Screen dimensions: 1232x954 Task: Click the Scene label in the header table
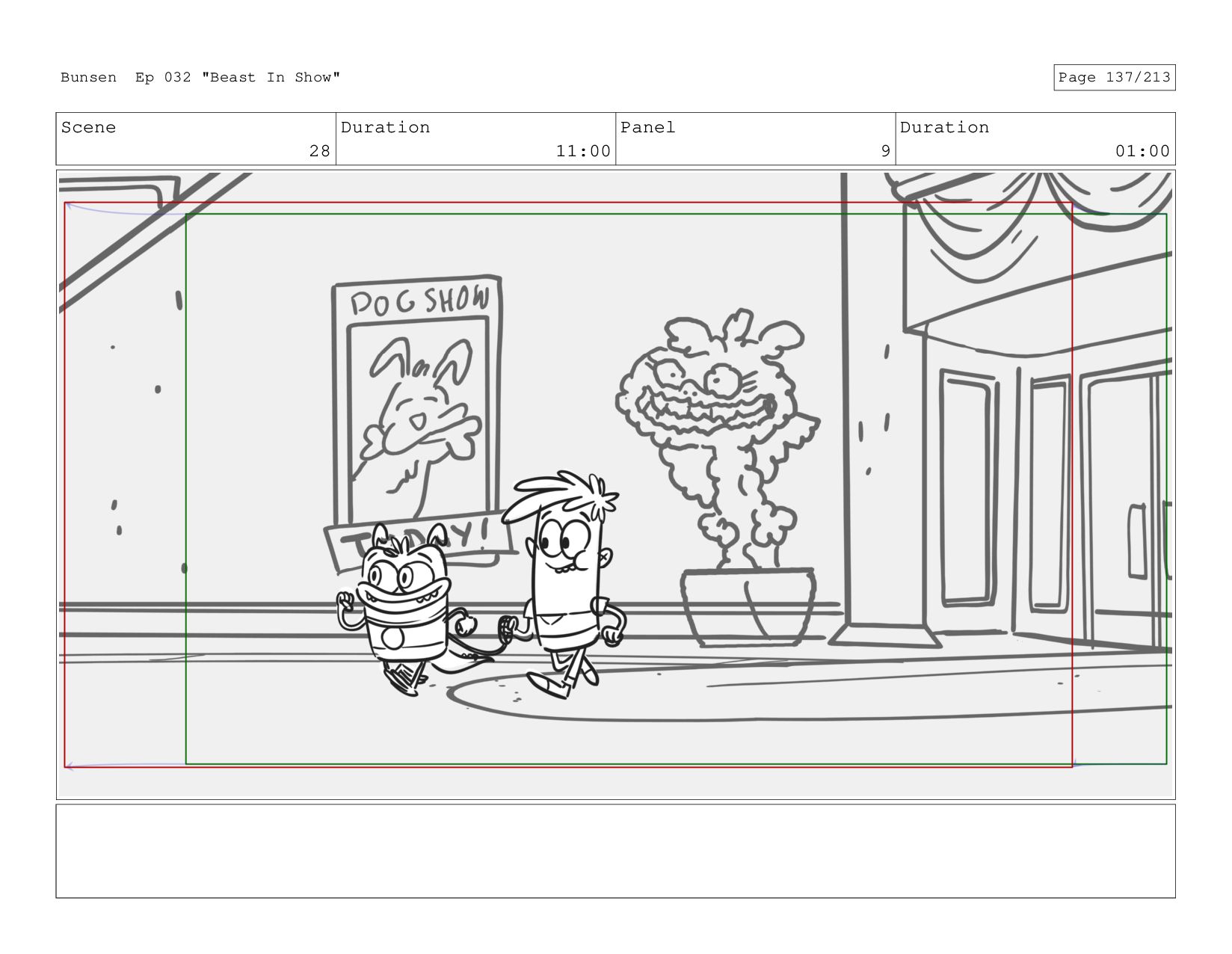[x=88, y=127]
